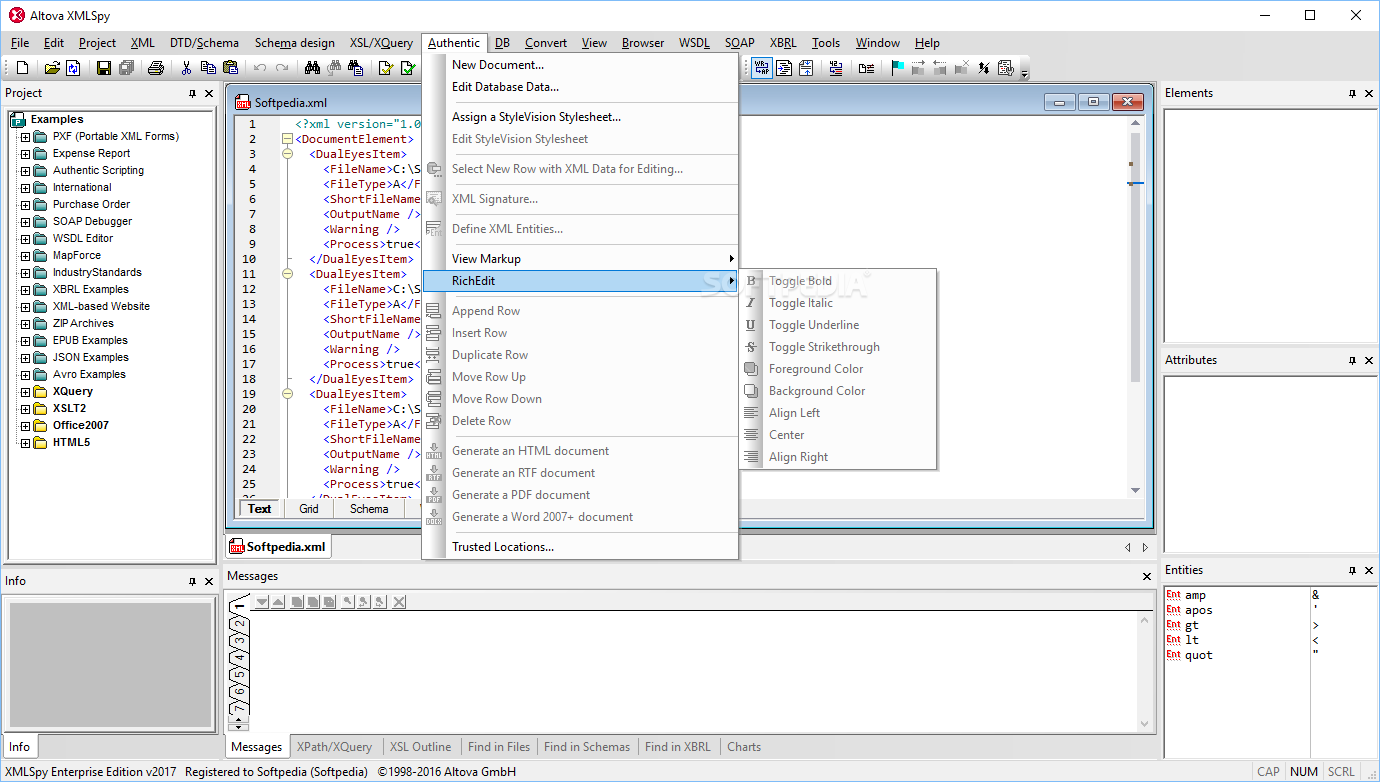The height and width of the screenshot is (782, 1380).
Task: Switch to the Grid view tab
Action: pos(309,509)
